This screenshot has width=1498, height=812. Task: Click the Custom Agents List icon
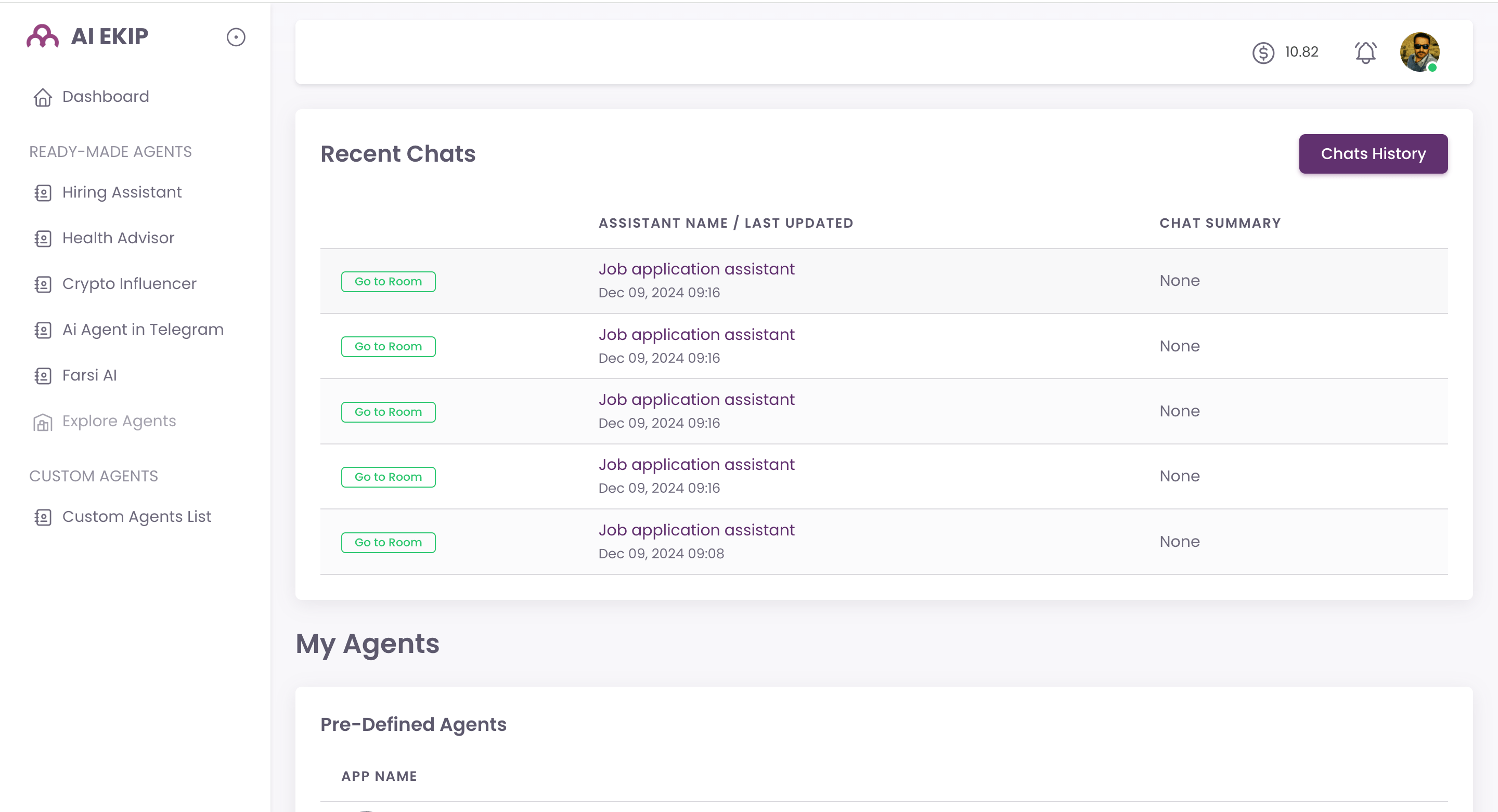pyautogui.click(x=43, y=517)
